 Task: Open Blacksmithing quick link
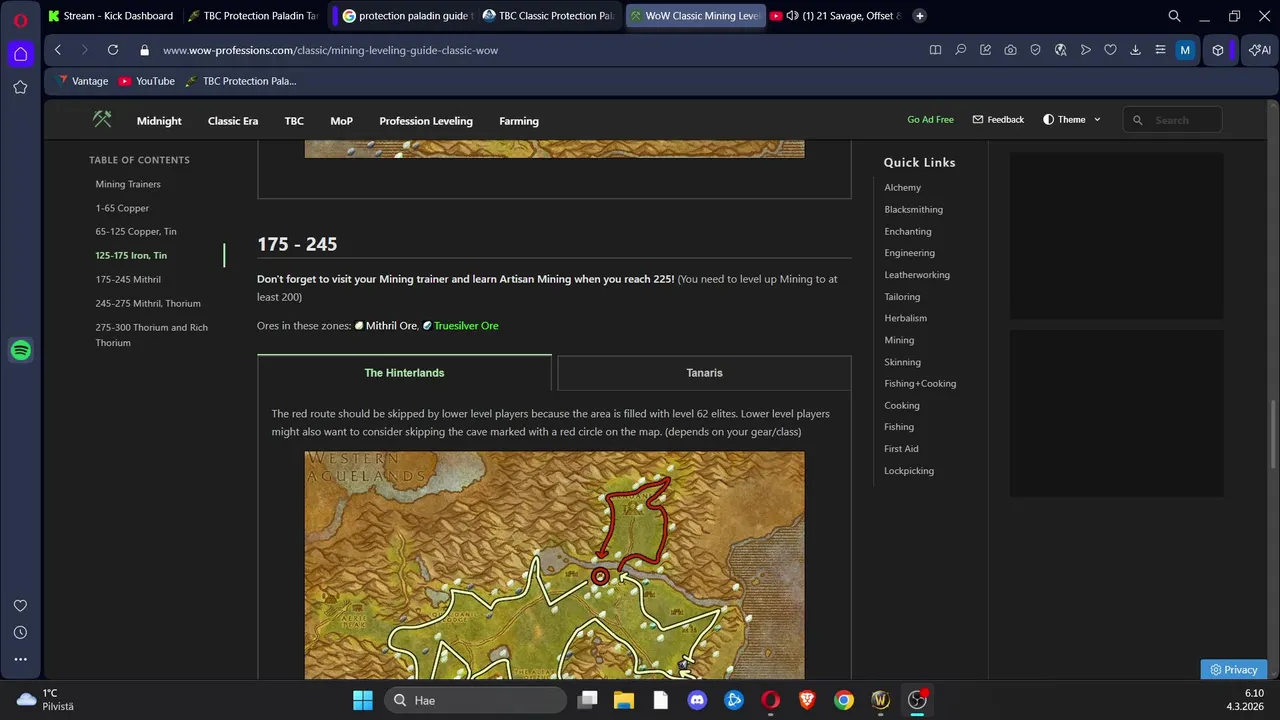(913, 210)
